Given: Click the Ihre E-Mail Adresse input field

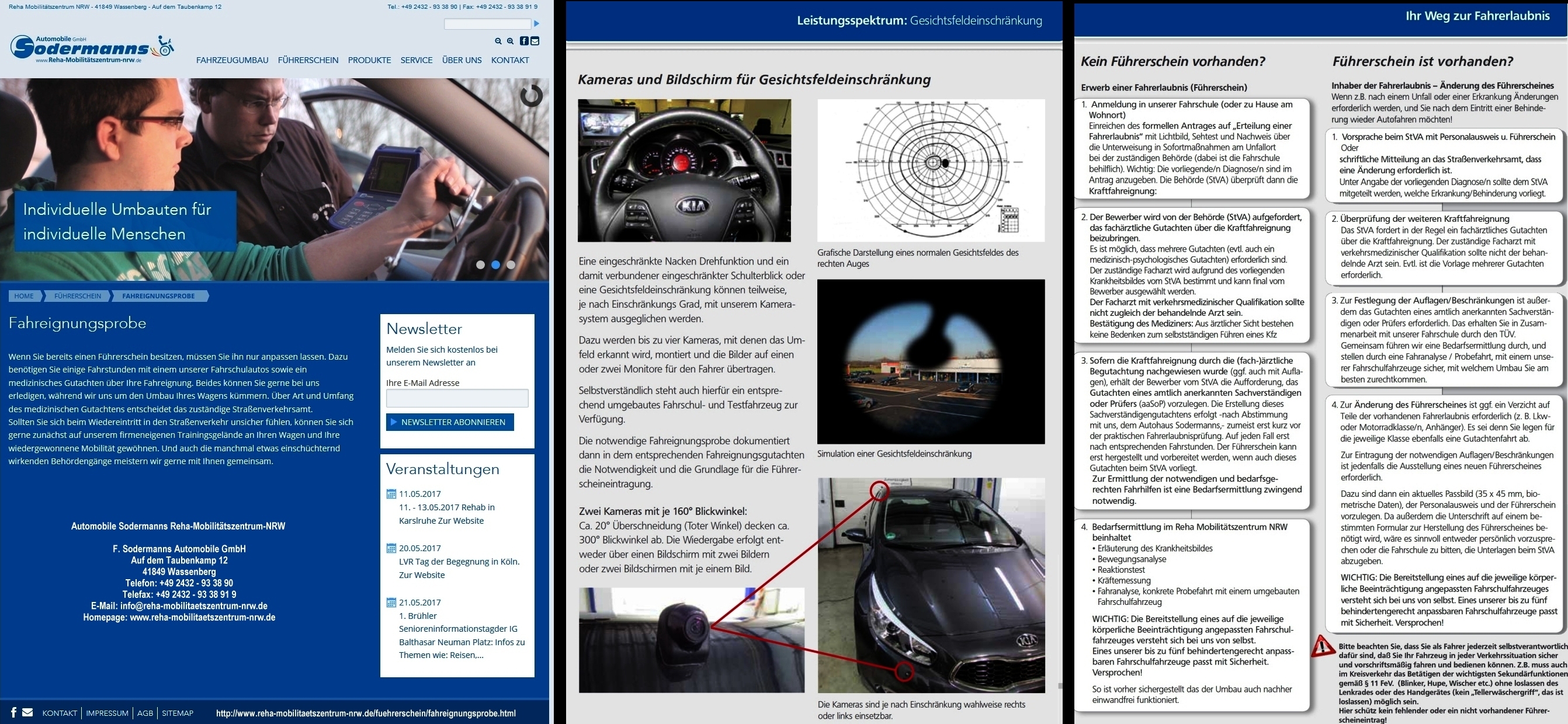Looking at the screenshot, I should 457,399.
